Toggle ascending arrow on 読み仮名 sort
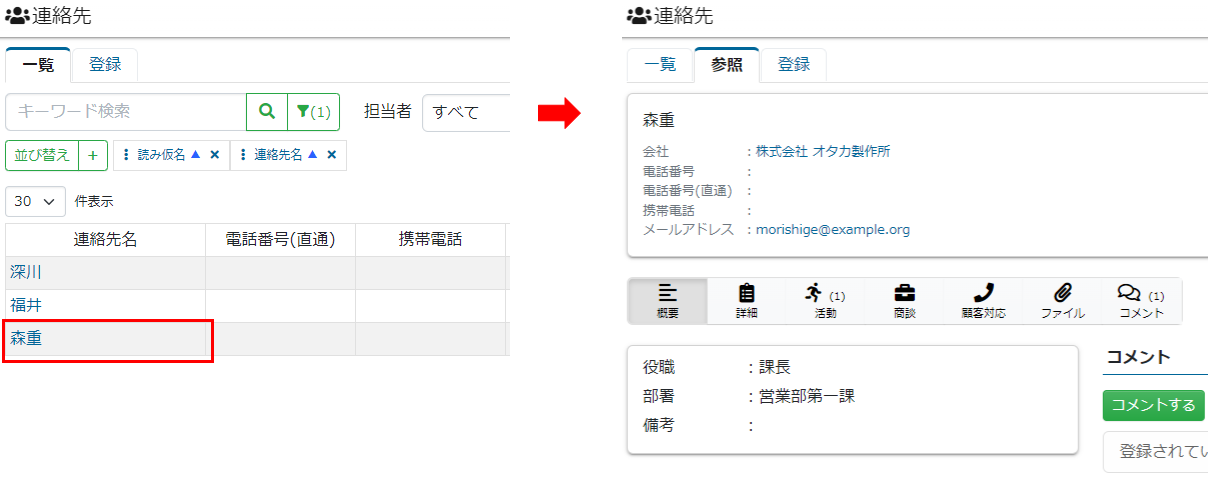Image resolution: width=1208 pixels, height=477 pixels. pyautogui.click(x=196, y=155)
